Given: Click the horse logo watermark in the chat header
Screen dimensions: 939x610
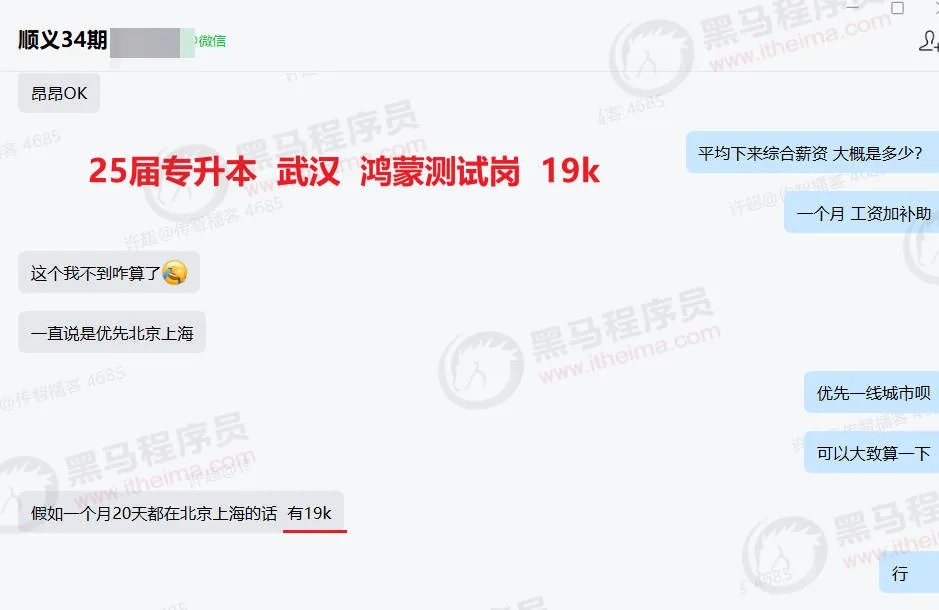Looking at the screenshot, I should (x=652, y=58).
